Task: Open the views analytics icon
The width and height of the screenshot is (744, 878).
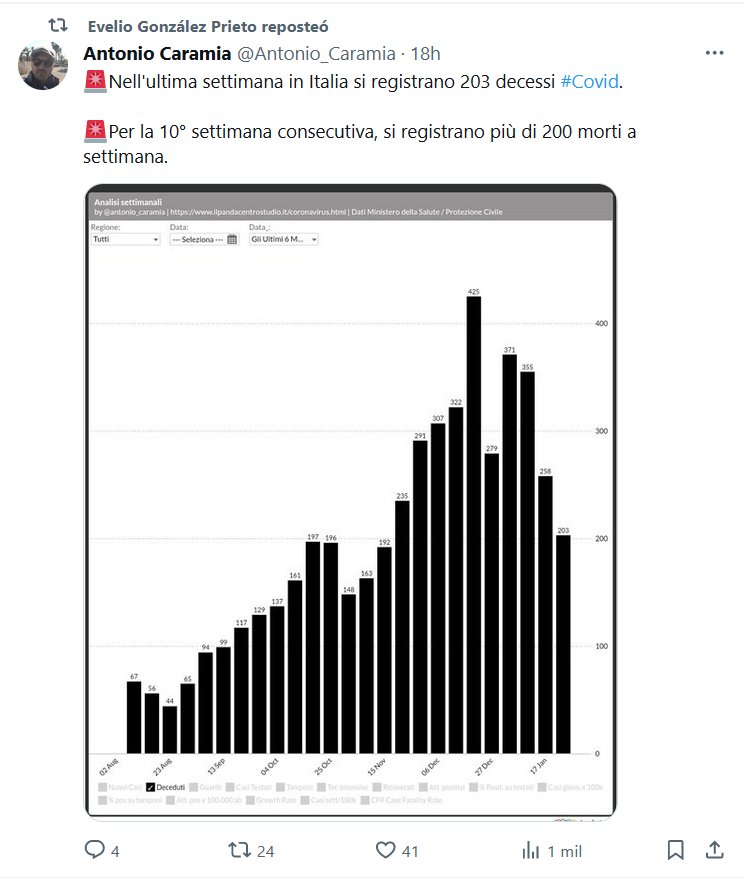Action: click(x=530, y=850)
